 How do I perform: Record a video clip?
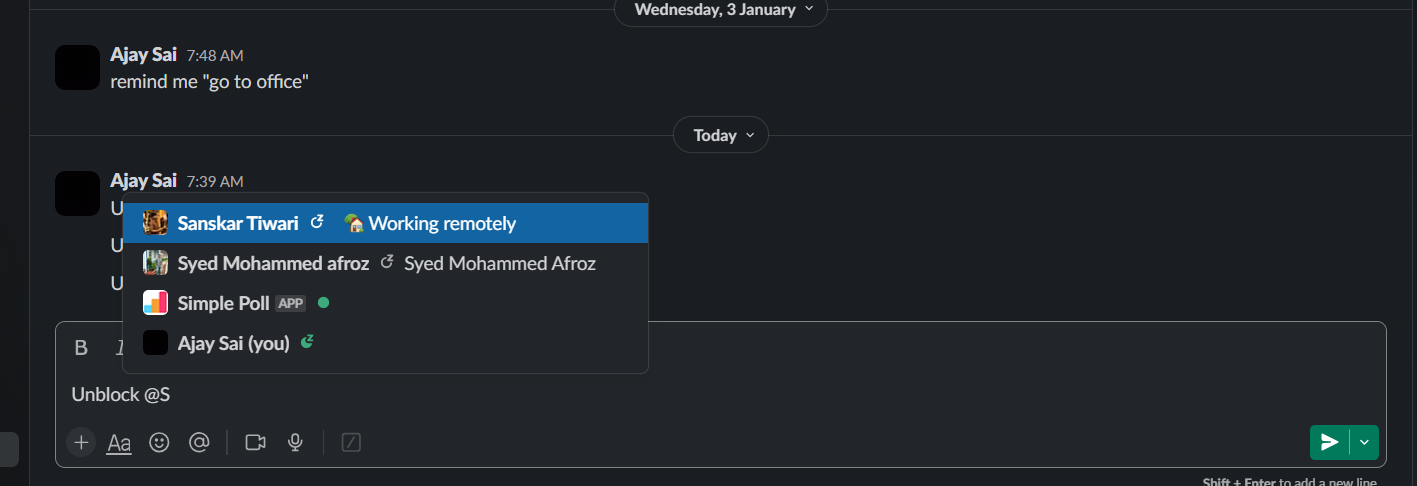pos(255,442)
